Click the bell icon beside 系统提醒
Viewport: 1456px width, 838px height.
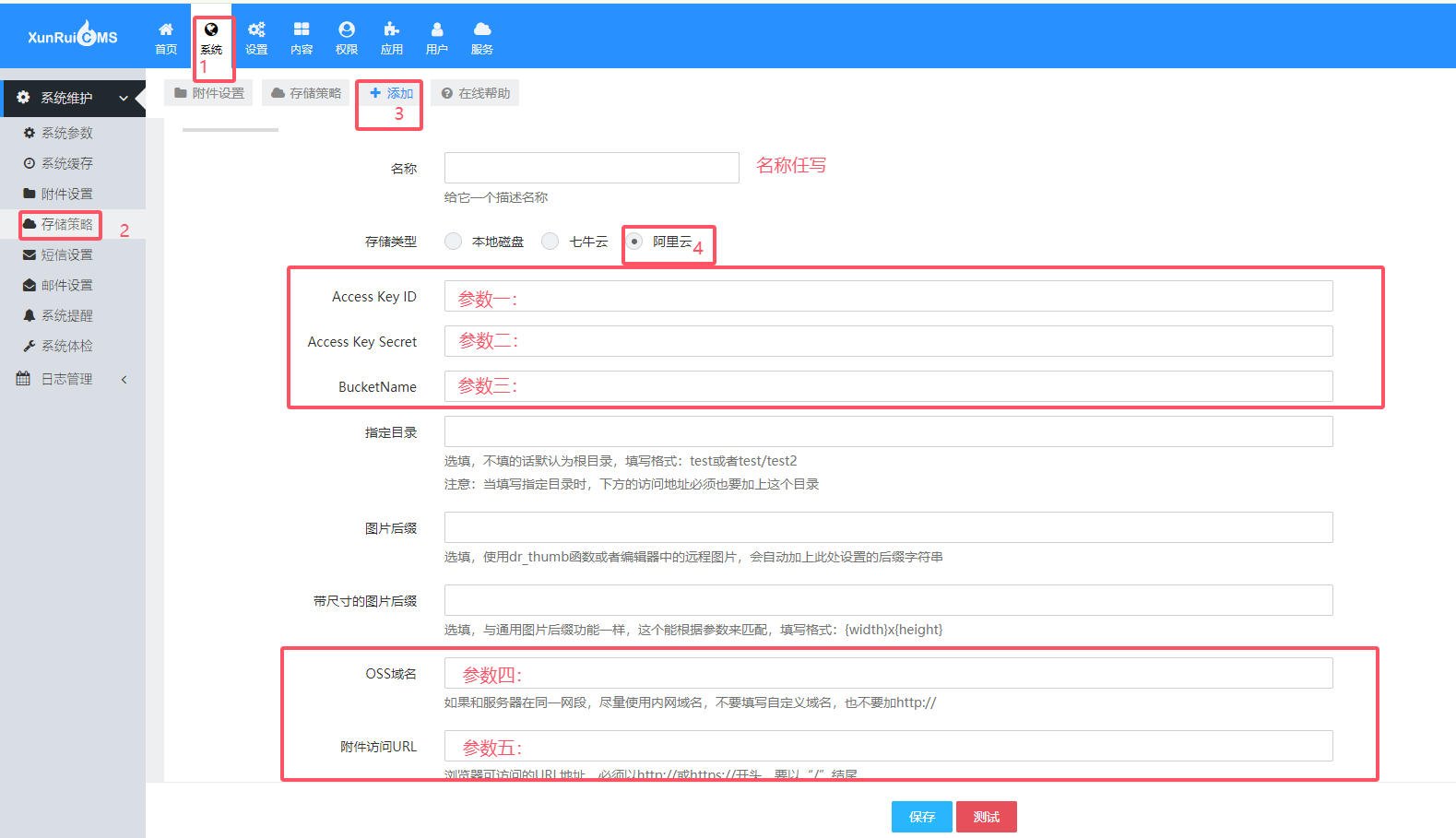[30, 315]
